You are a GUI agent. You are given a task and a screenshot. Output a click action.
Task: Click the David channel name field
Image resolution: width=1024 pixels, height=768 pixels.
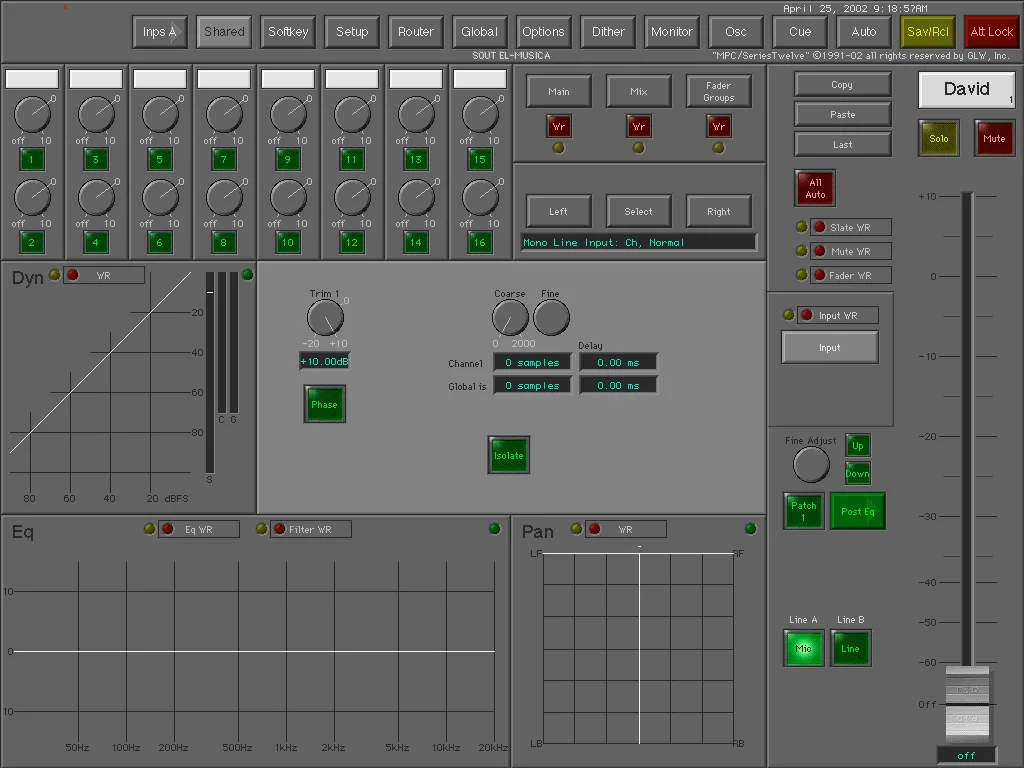[967, 89]
